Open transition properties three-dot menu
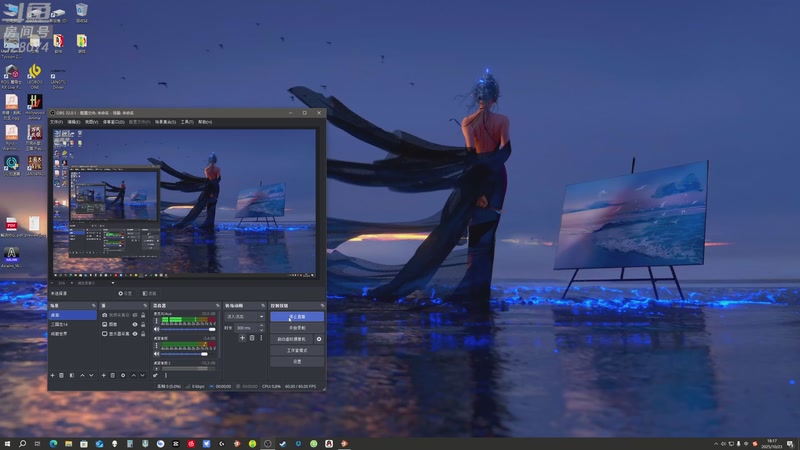The image size is (800, 450). (261, 338)
